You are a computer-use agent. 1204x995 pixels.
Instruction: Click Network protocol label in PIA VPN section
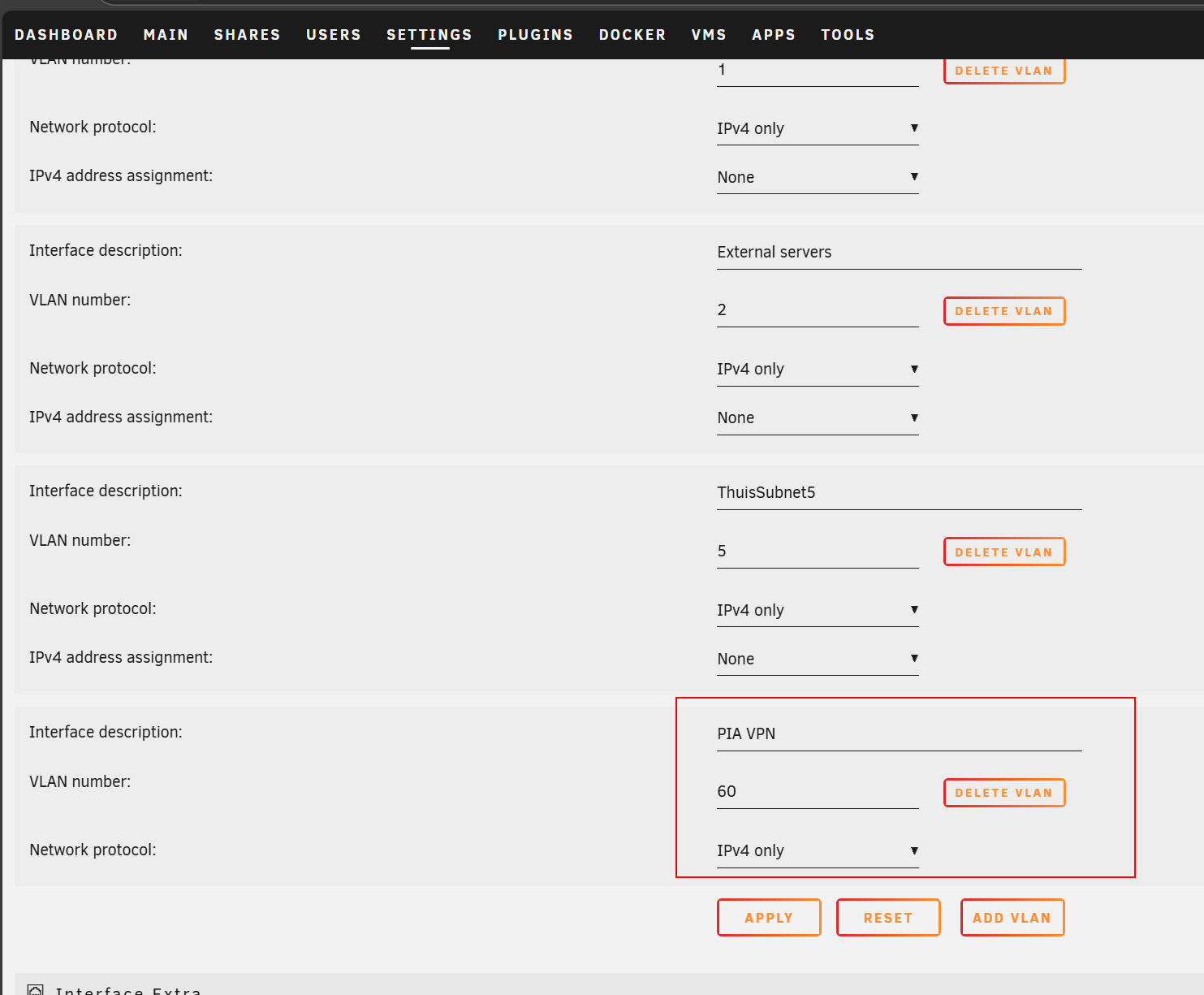93,850
